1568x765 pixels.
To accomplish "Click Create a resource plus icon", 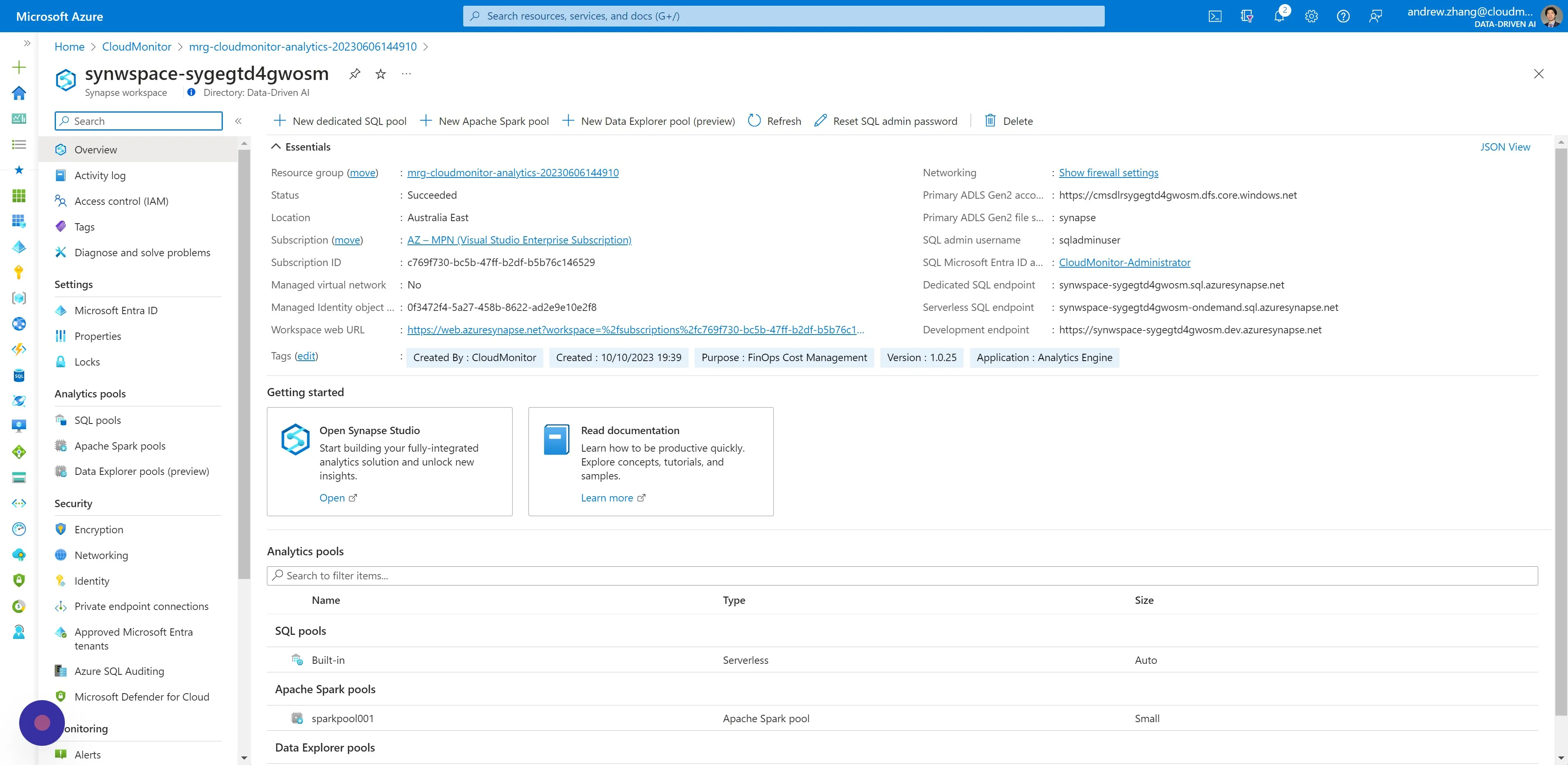I will (x=19, y=67).
